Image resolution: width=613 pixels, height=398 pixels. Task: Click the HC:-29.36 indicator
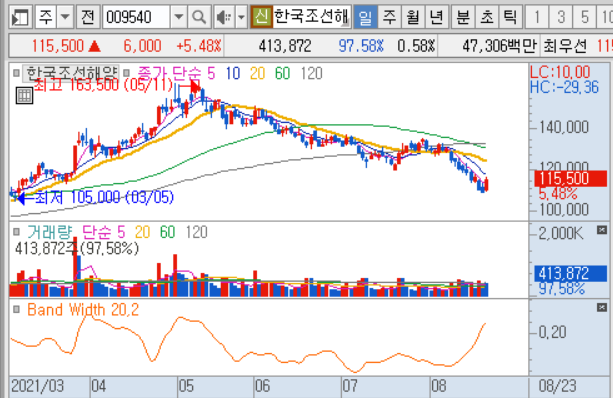[x=564, y=87]
